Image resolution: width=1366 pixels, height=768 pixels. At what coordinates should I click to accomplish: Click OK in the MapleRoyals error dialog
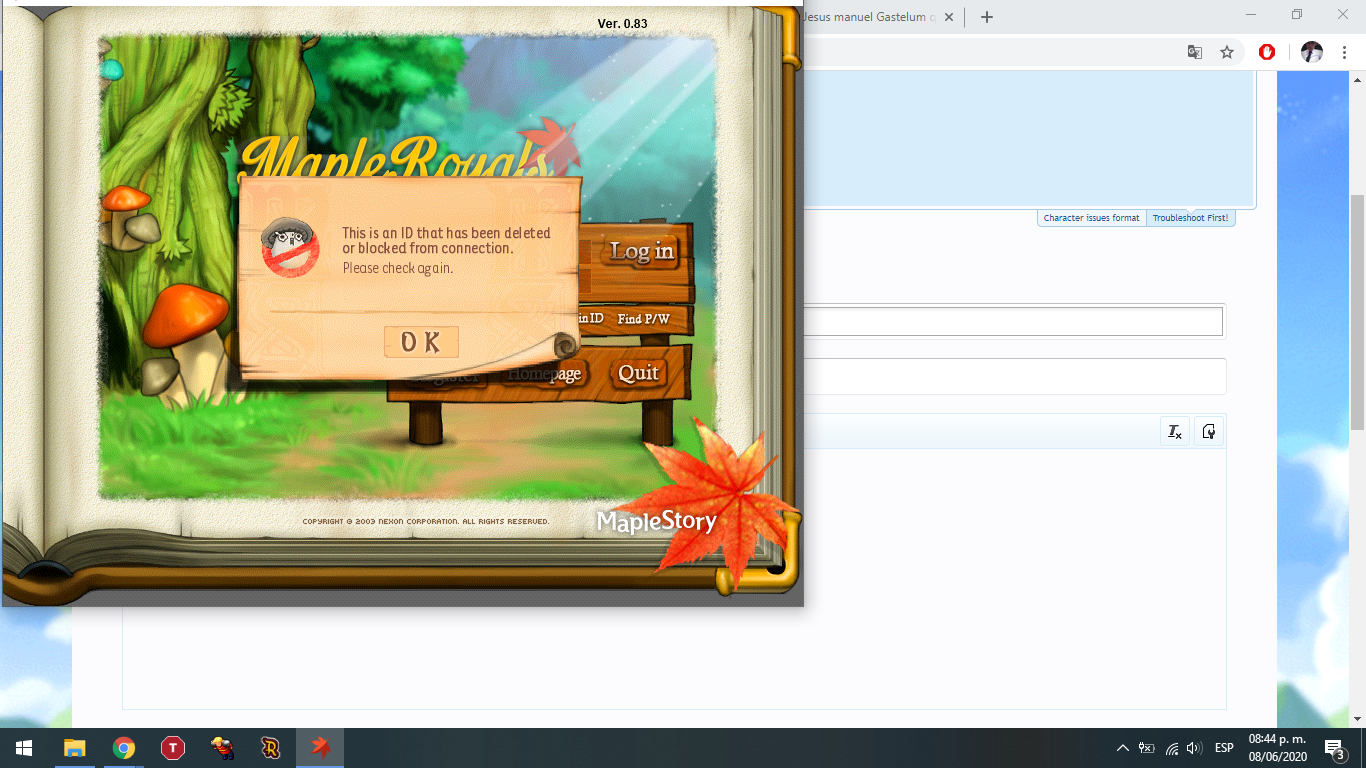point(421,342)
